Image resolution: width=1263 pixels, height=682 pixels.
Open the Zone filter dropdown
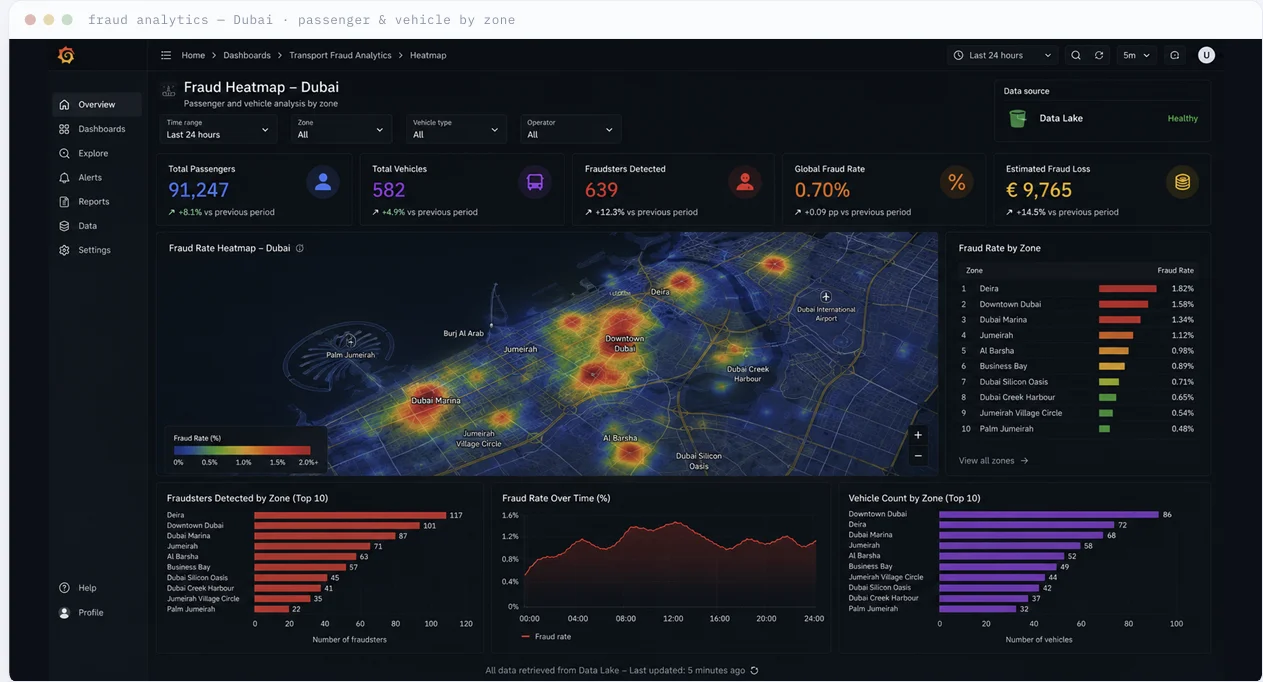click(x=341, y=129)
